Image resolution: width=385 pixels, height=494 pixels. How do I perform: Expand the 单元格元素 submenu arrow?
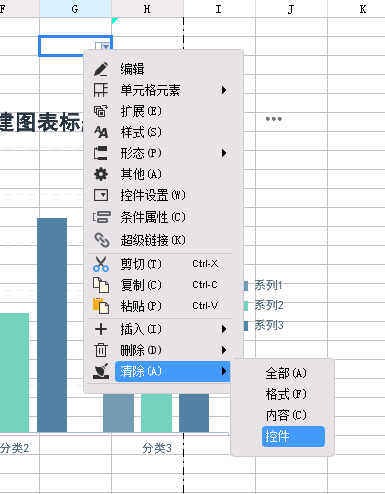(x=224, y=90)
